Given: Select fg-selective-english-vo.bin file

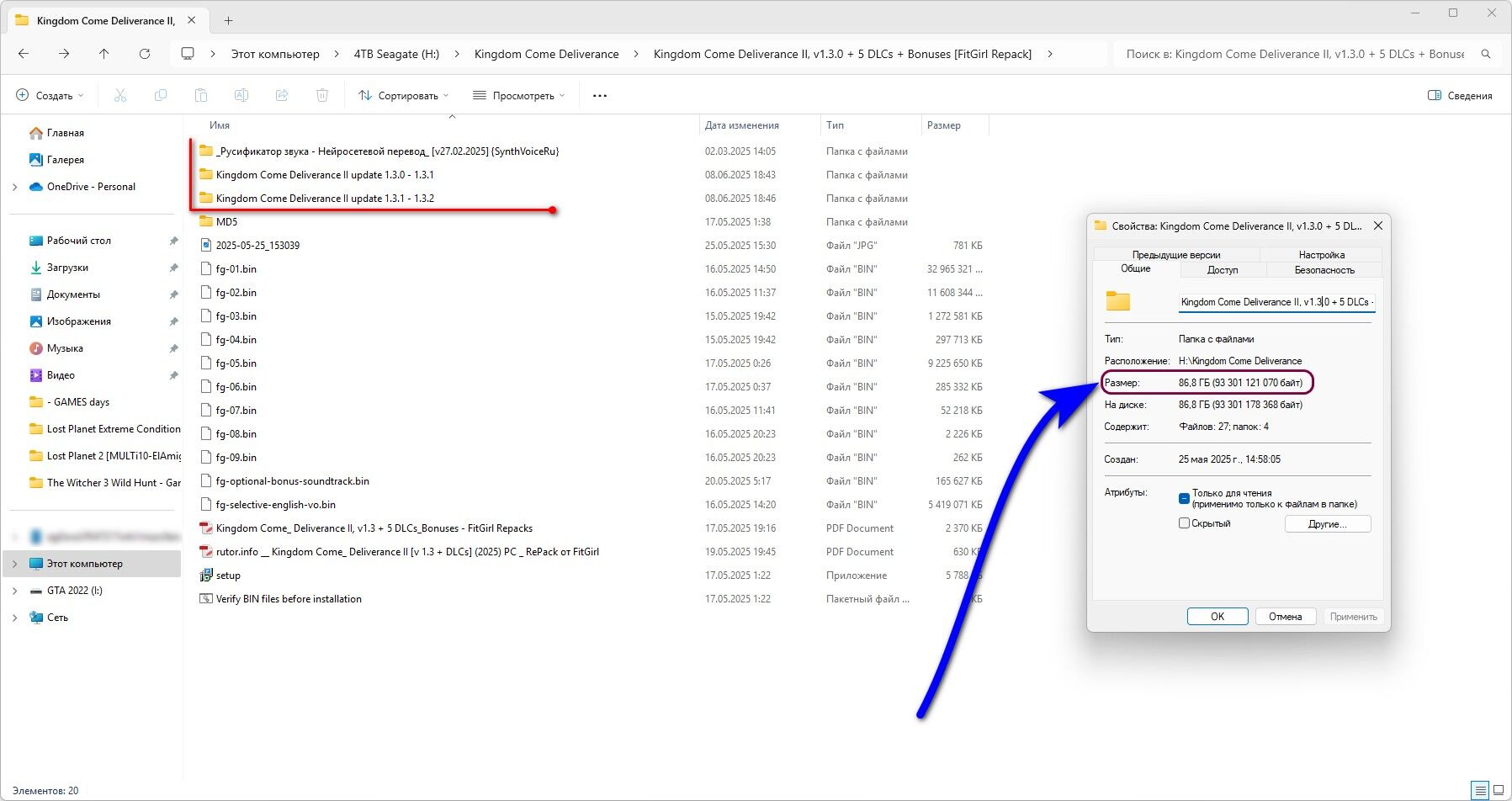Looking at the screenshot, I should click(x=268, y=505).
